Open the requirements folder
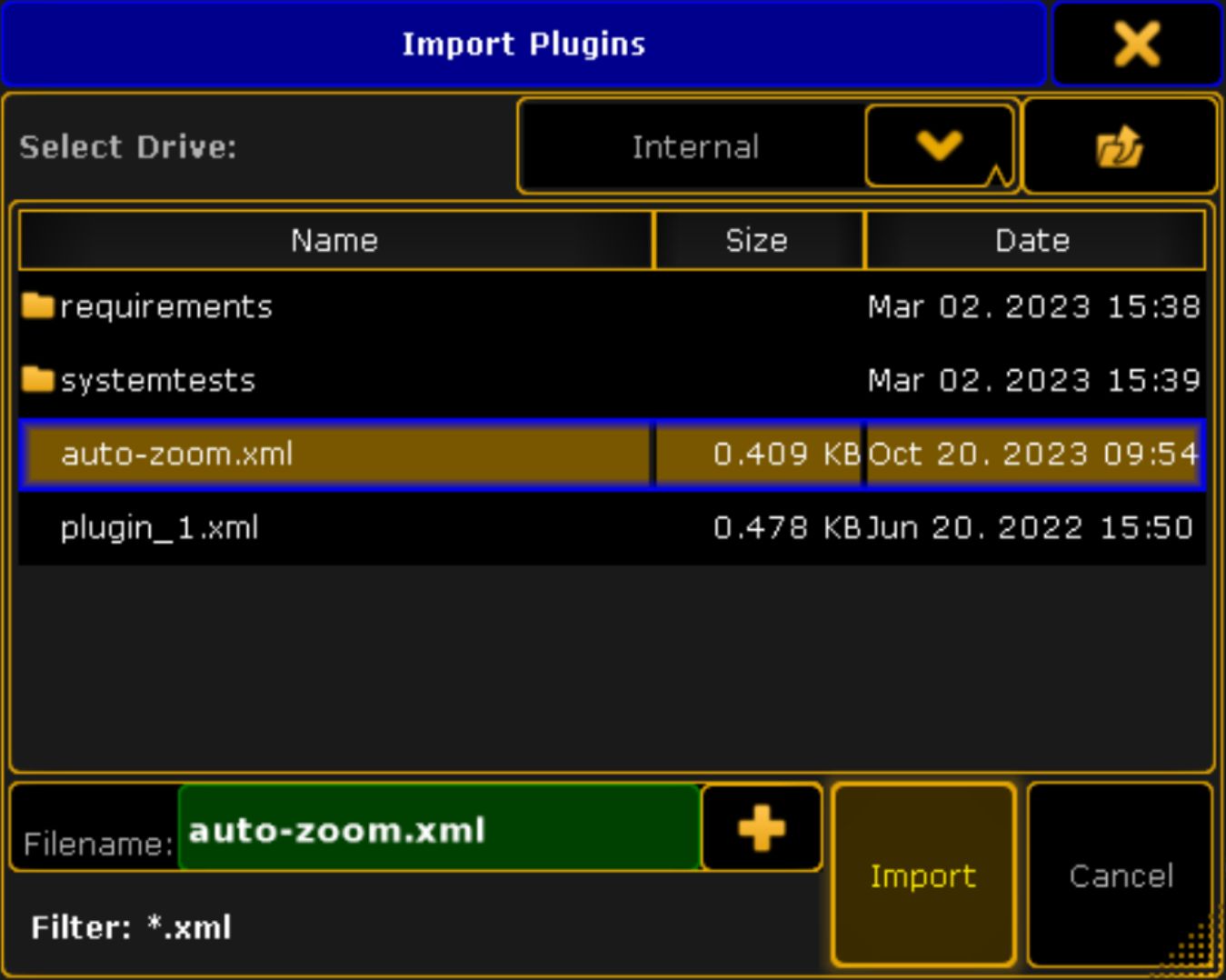The height and width of the screenshot is (980, 1226). 166,307
